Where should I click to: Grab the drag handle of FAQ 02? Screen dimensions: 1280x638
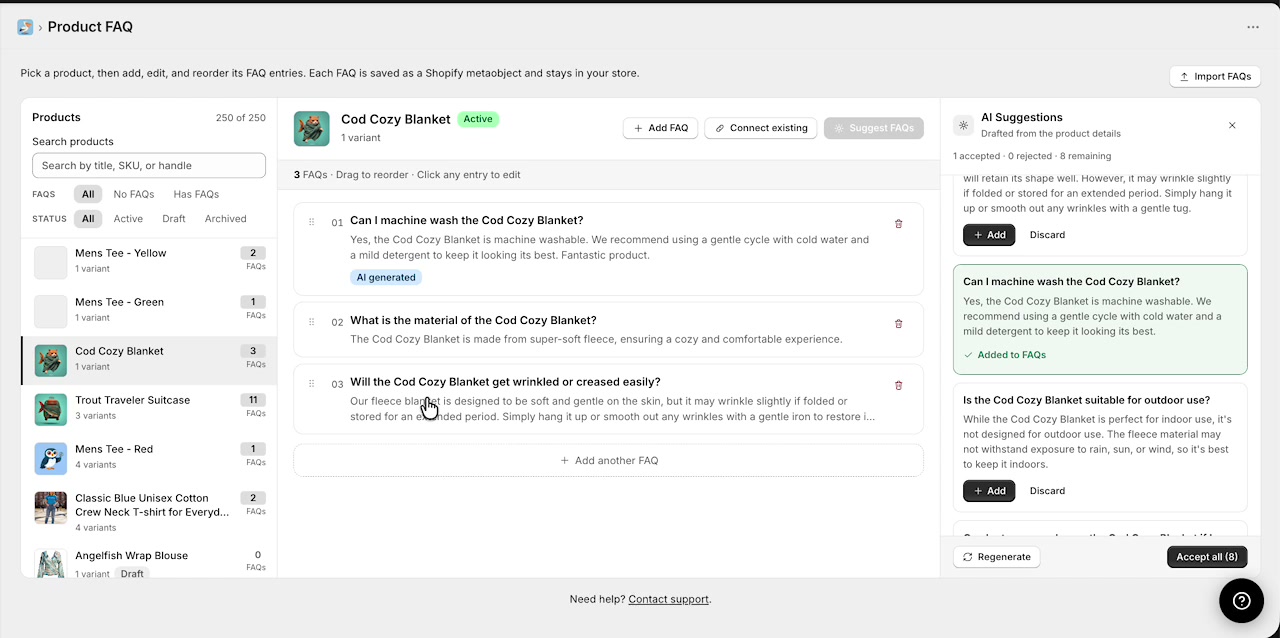click(x=312, y=322)
